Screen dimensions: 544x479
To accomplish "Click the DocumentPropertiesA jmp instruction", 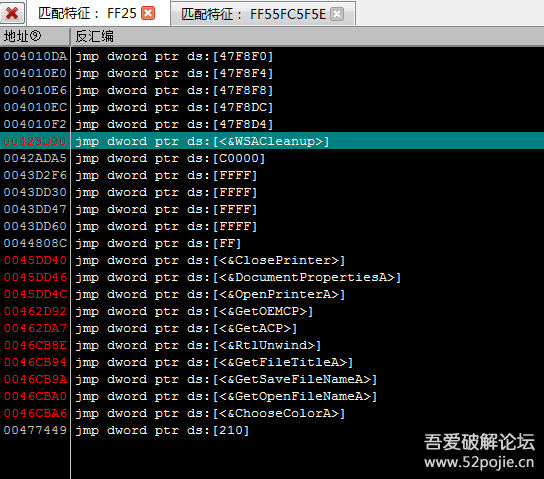I will (238, 277).
